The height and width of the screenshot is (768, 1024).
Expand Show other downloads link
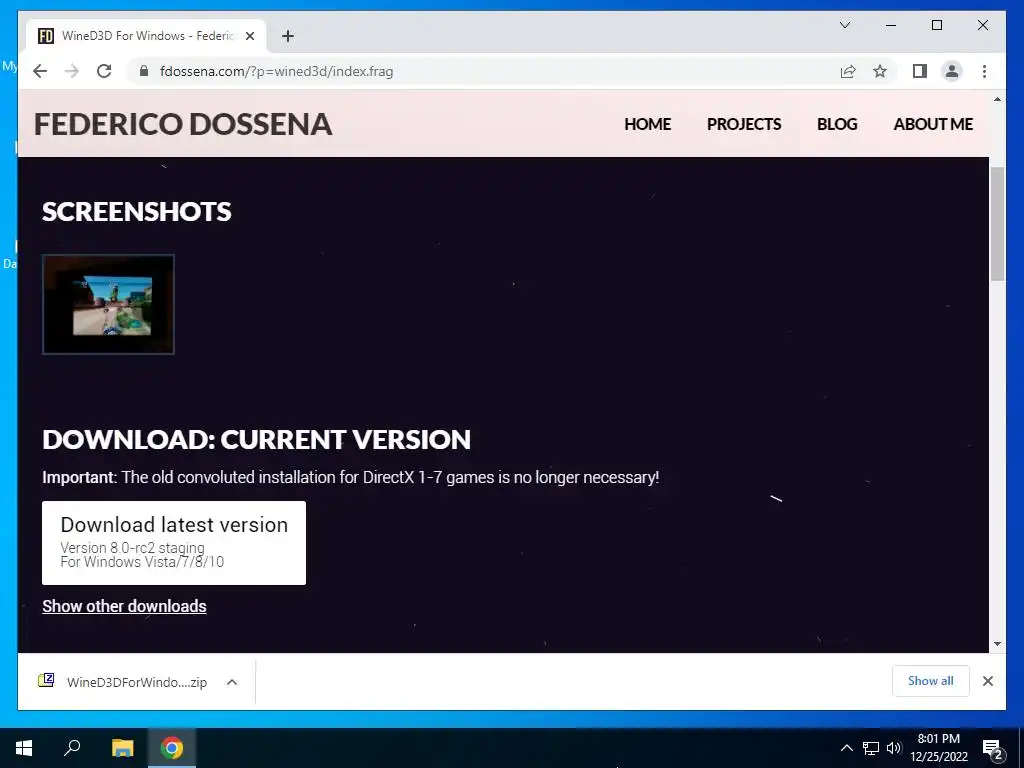(x=124, y=606)
